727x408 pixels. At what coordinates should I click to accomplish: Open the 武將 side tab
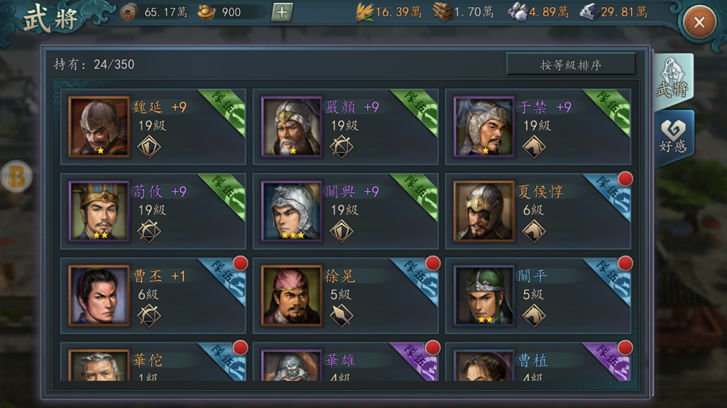click(x=673, y=80)
